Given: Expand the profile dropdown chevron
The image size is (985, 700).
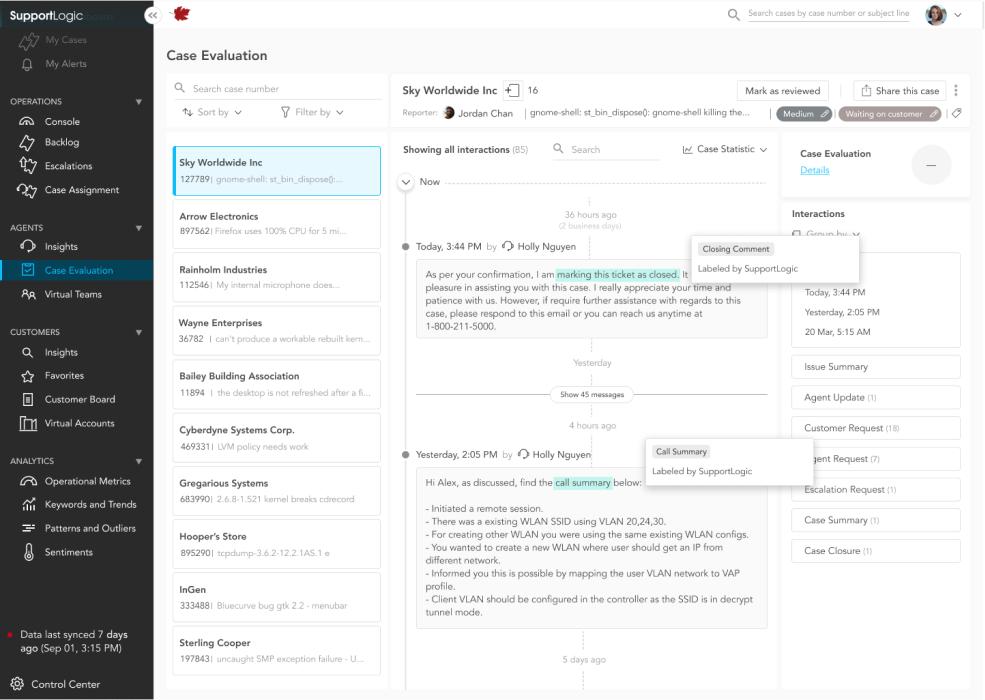Looking at the screenshot, I should [958, 15].
